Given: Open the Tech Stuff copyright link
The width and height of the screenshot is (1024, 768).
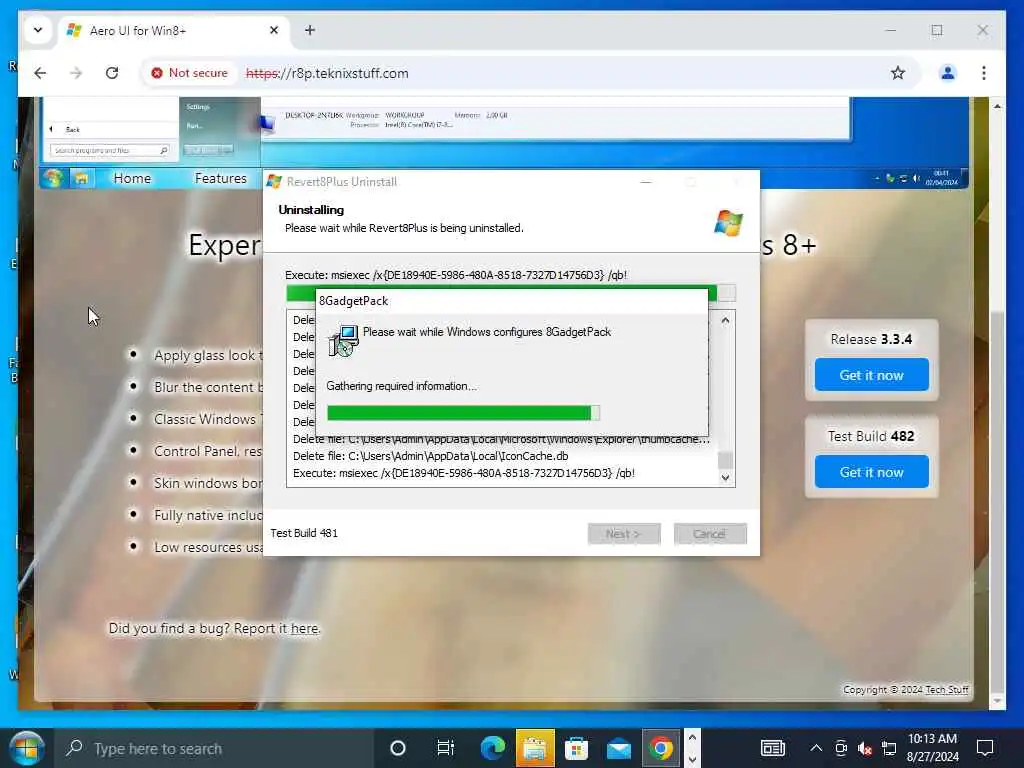Looking at the screenshot, I should click(946, 690).
